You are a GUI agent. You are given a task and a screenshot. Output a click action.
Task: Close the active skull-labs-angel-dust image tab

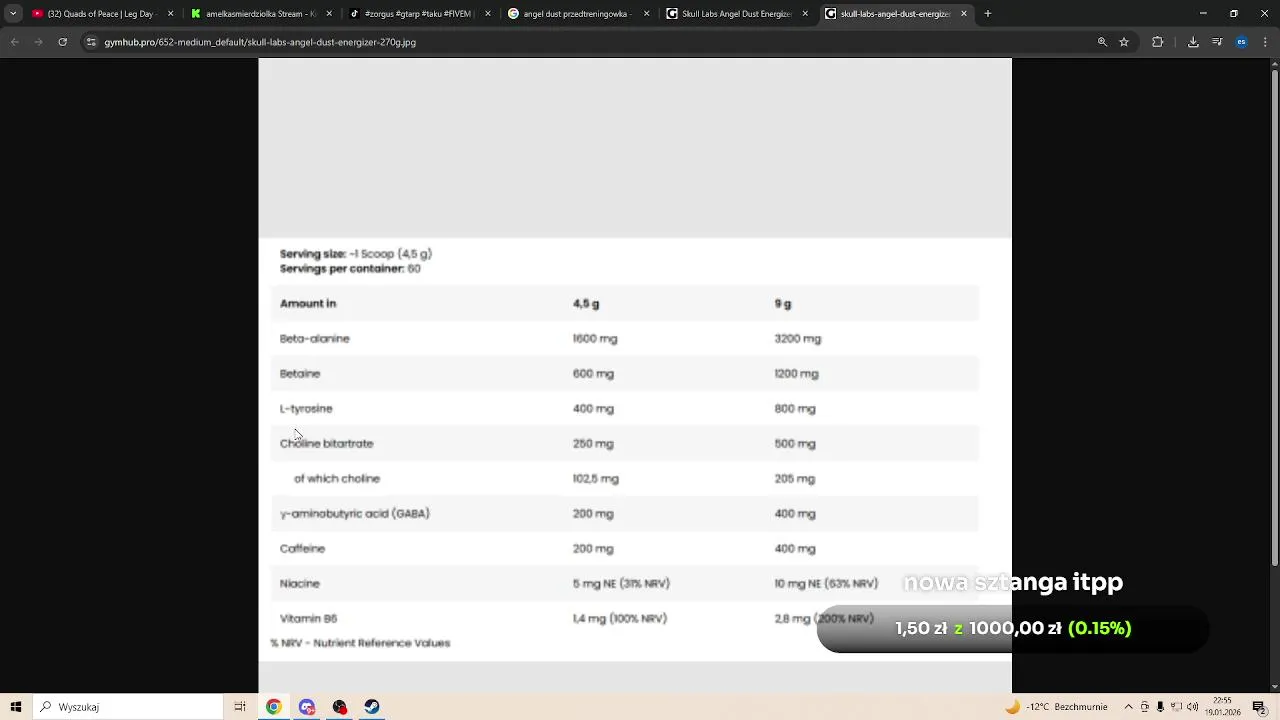pos(964,14)
